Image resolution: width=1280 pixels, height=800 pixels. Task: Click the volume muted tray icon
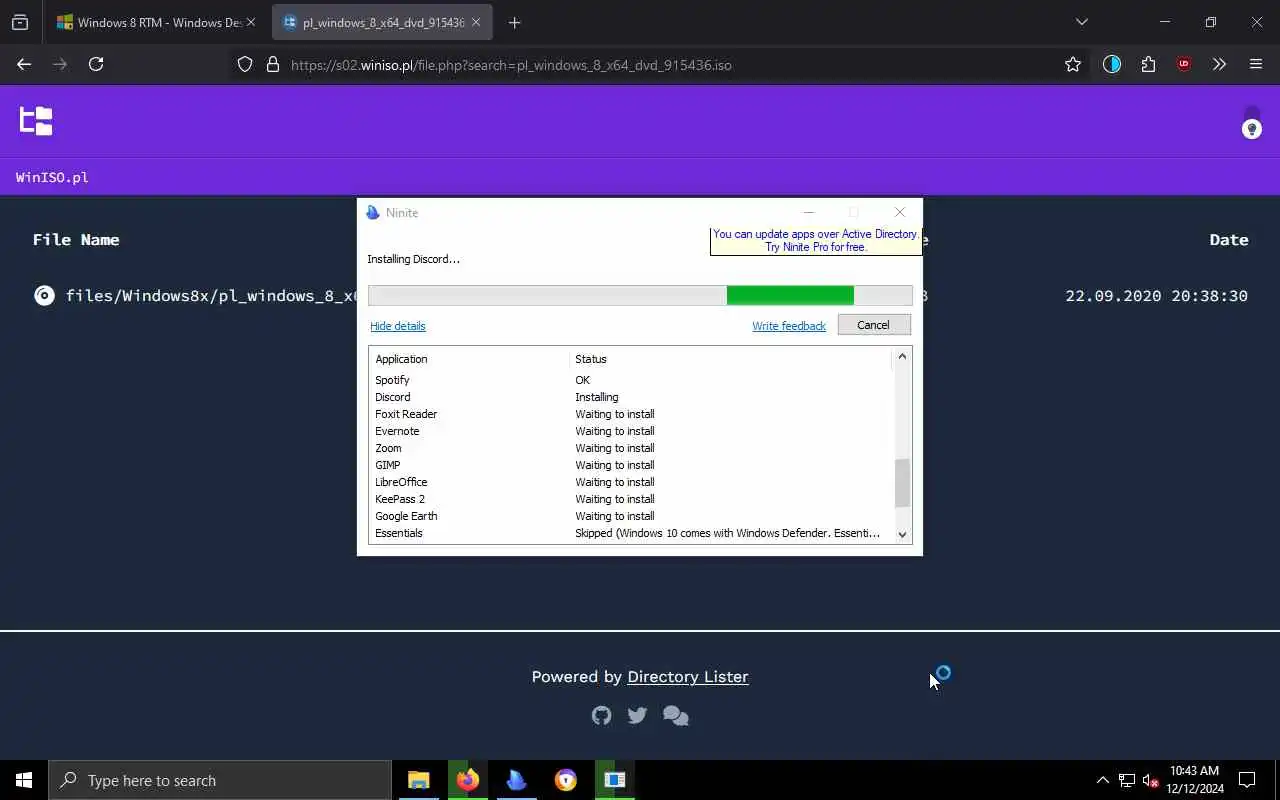tap(1151, 780)
